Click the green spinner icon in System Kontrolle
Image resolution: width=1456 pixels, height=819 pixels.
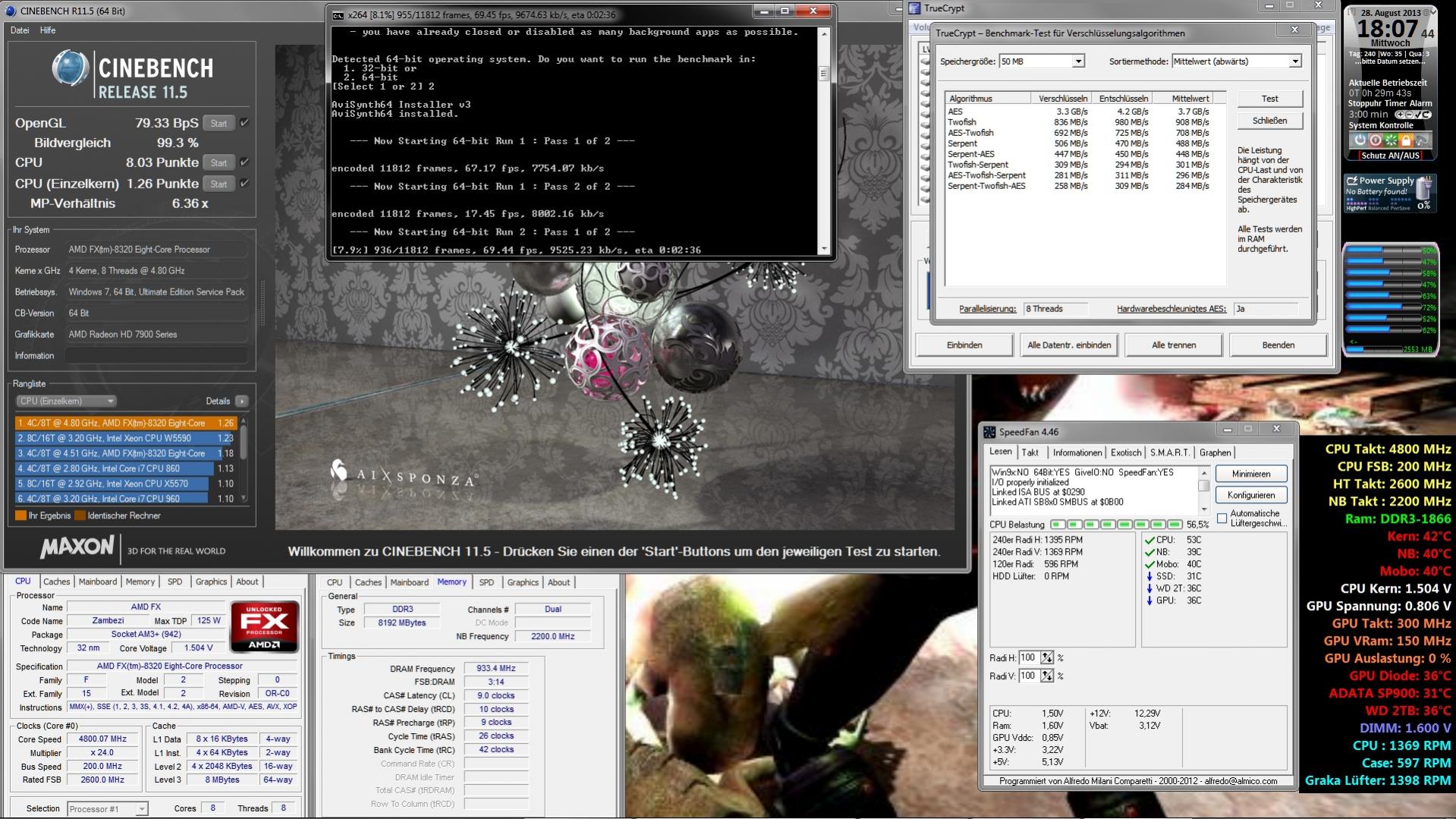[x=1391, y=140]
